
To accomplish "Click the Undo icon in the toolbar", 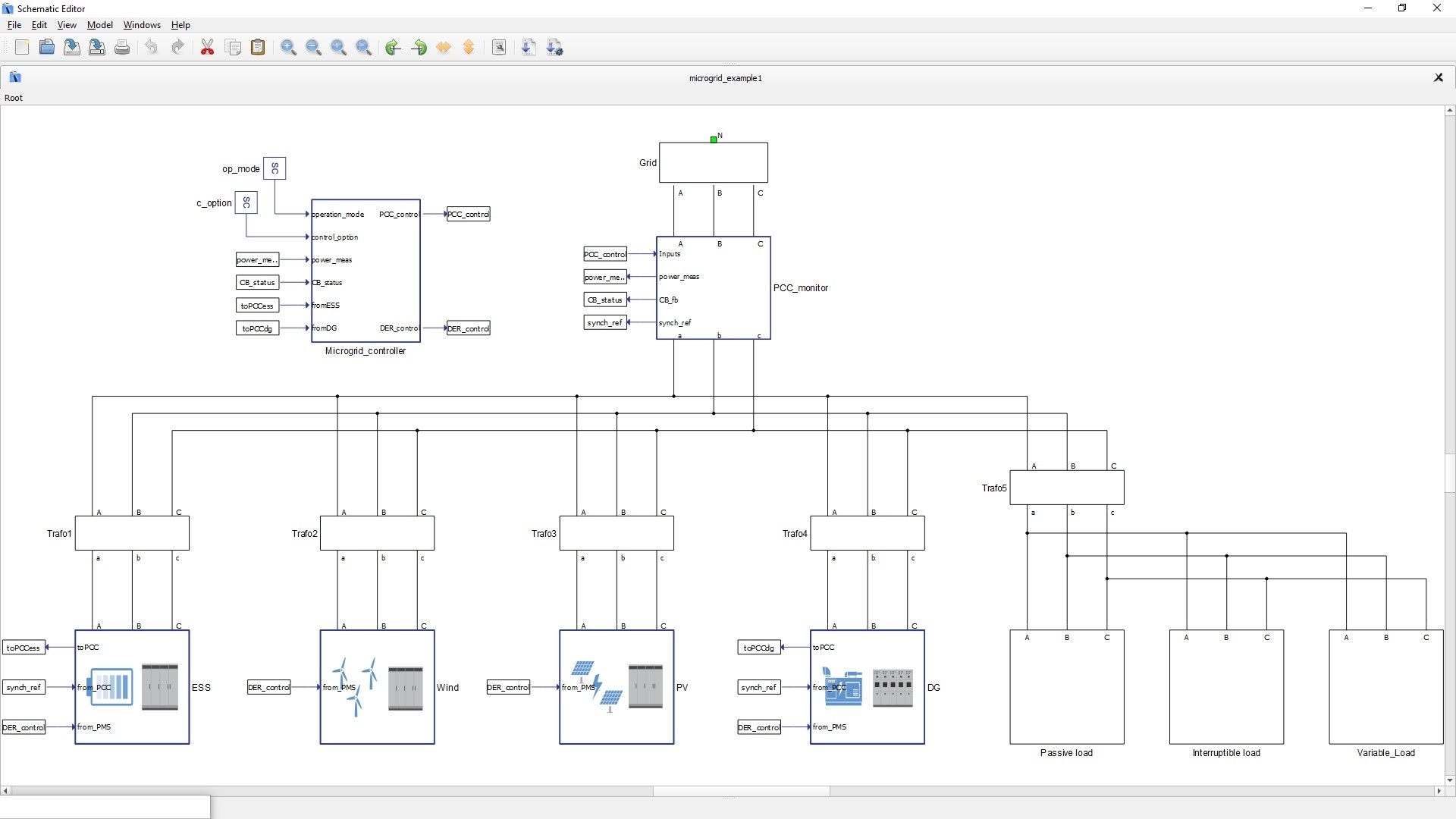I will 151,47.
